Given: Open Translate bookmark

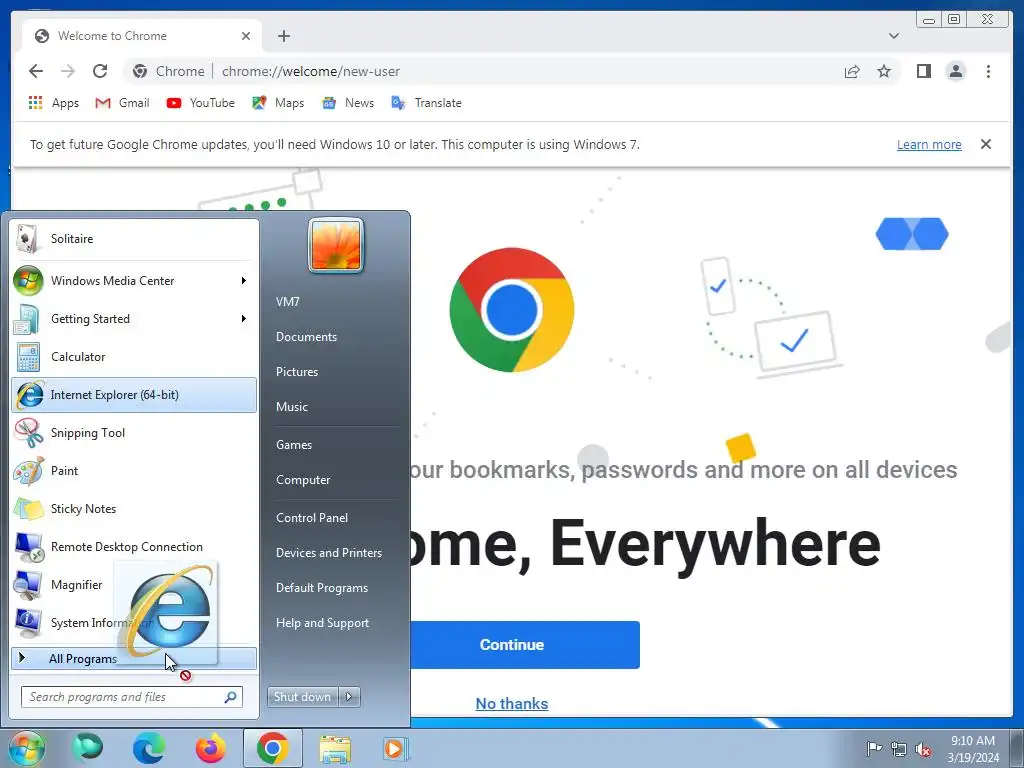Looking at the screenshot, I should (x=426, y=103).
